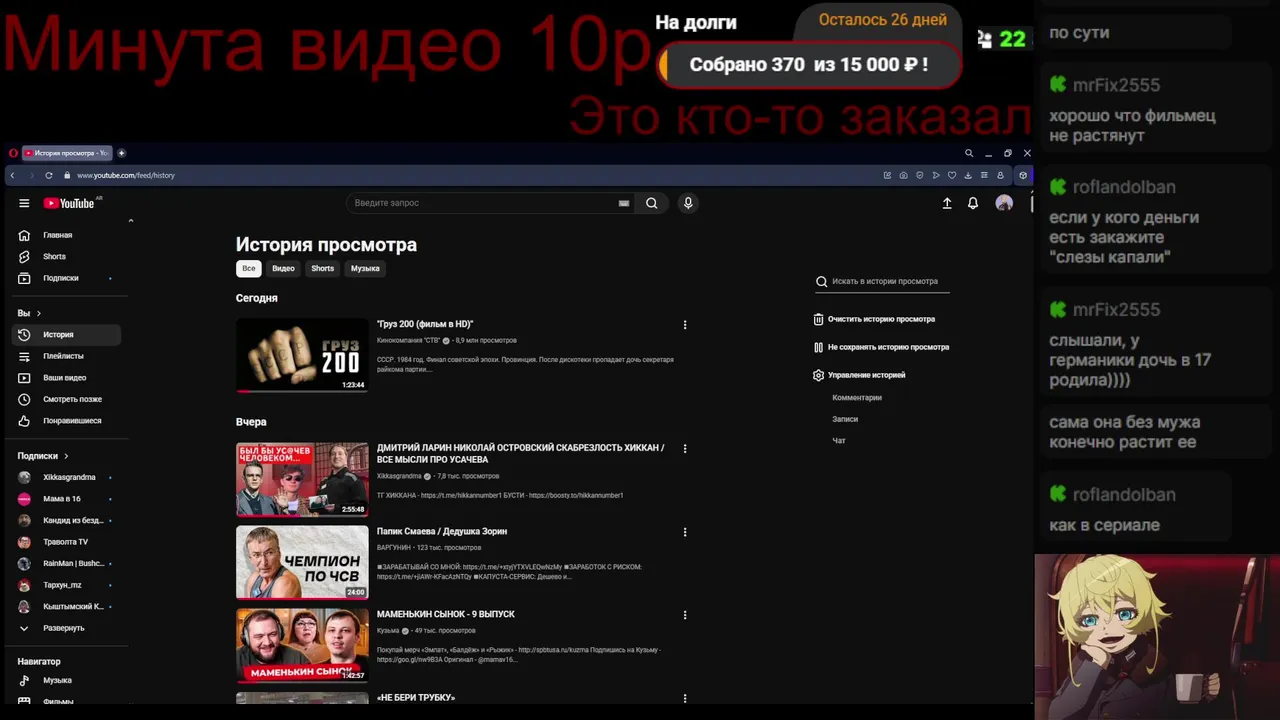The height and width of the screenshot is (720, 1280).
Task: Open Траволта TV channel subscription
Action: (68, 542)
